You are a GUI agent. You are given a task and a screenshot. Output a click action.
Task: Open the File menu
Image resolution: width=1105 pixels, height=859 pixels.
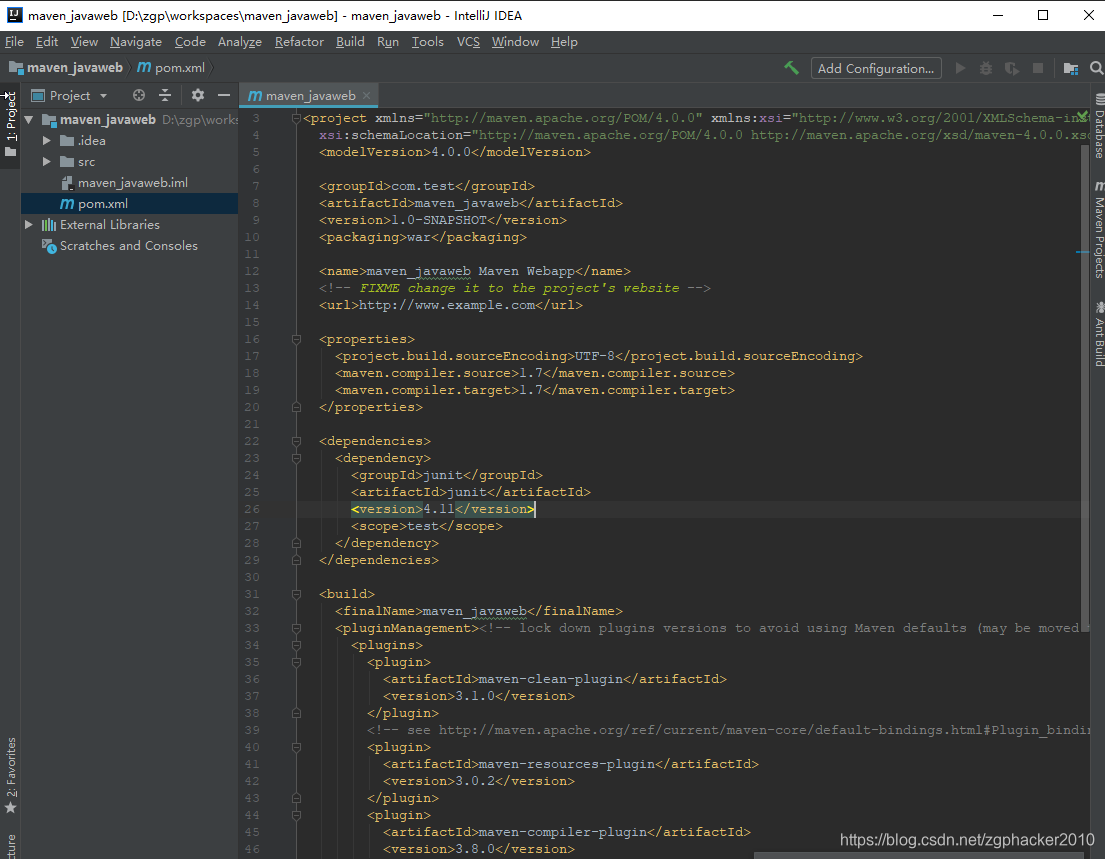coord(14,42)
